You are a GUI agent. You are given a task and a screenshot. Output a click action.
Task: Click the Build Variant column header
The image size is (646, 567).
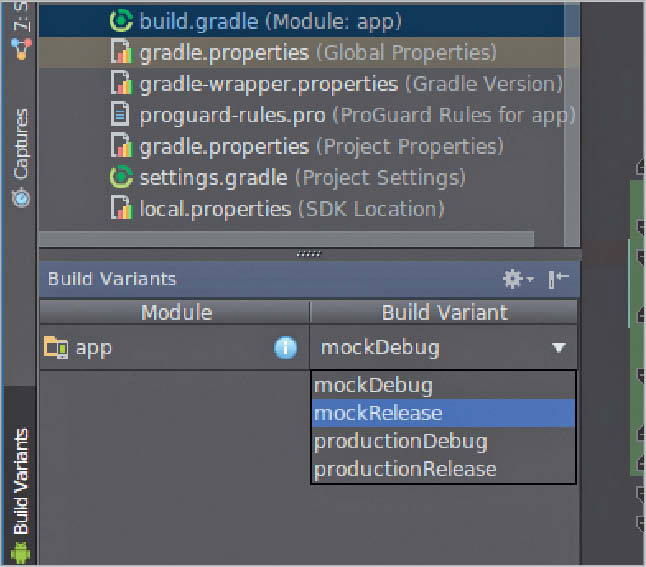444,312
